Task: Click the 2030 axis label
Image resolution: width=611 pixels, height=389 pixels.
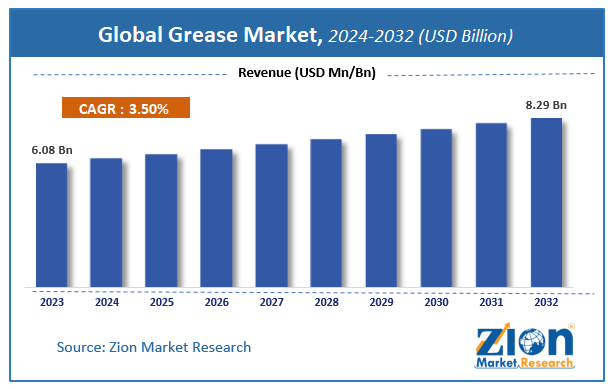Action: (436, 302)
